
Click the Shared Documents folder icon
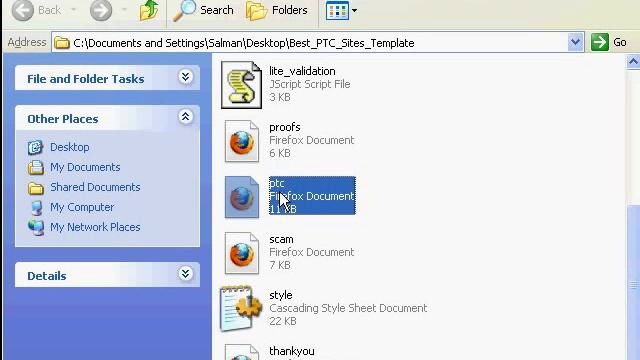pyautogui.click(x=36, y=188)
